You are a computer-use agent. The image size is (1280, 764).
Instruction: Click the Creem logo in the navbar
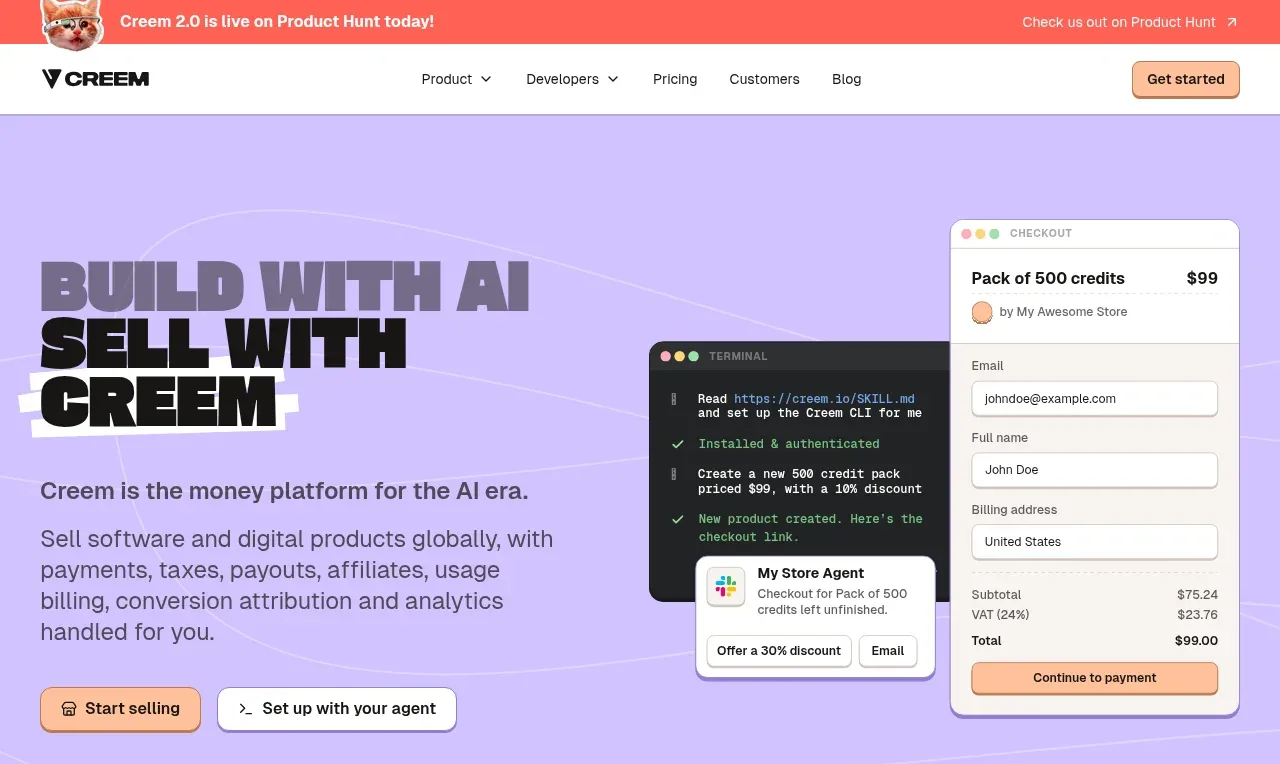95,79
